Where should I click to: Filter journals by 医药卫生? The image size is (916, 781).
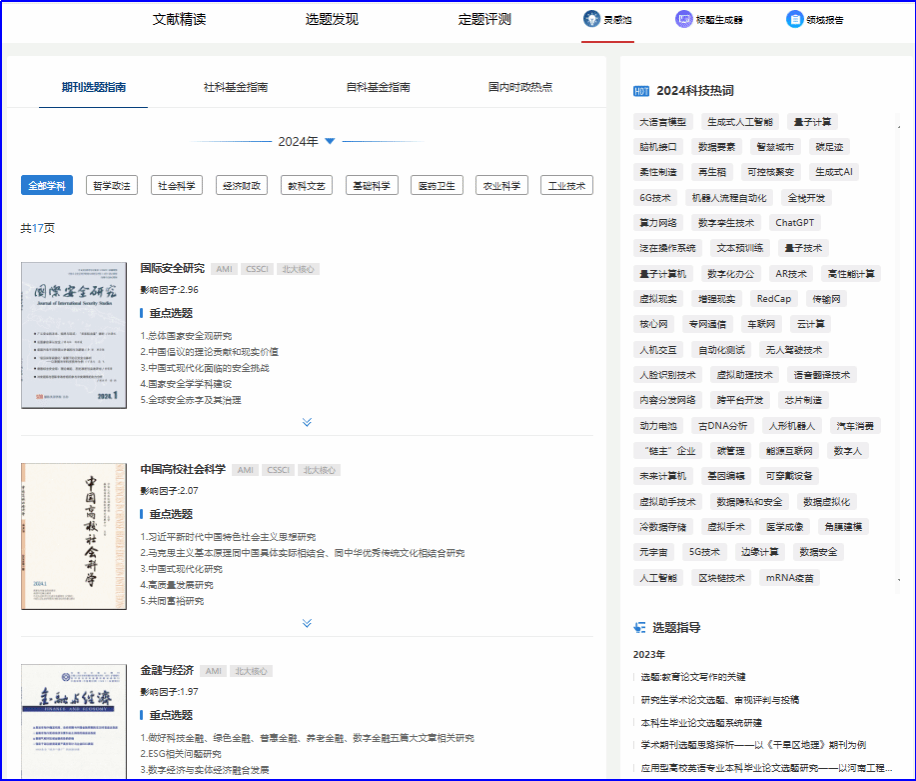click(x=436, y=185)
